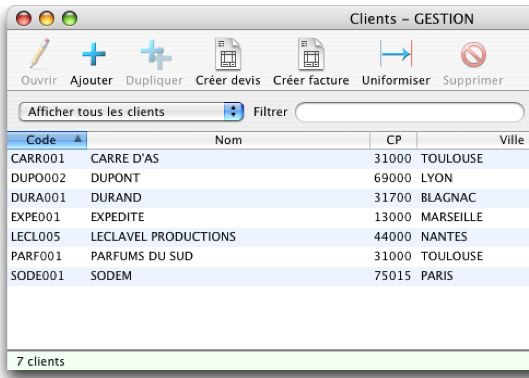Click the city MARSEILLE
Screen dimensions: 529x378
pyautogui.click(x=452, y=217)
